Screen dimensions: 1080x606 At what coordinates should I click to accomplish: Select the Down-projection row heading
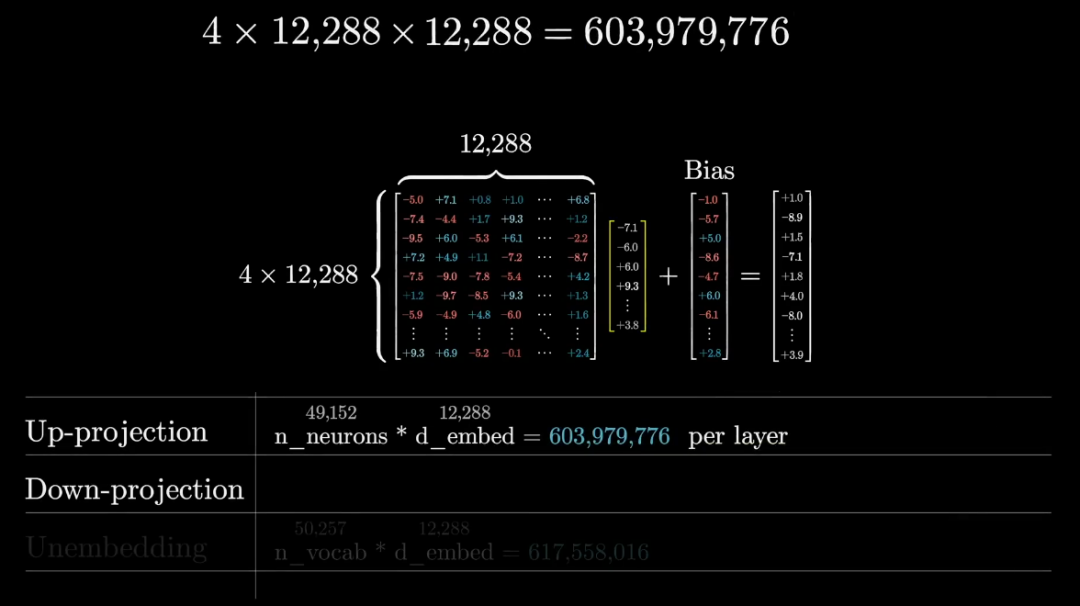pos(134,490)
